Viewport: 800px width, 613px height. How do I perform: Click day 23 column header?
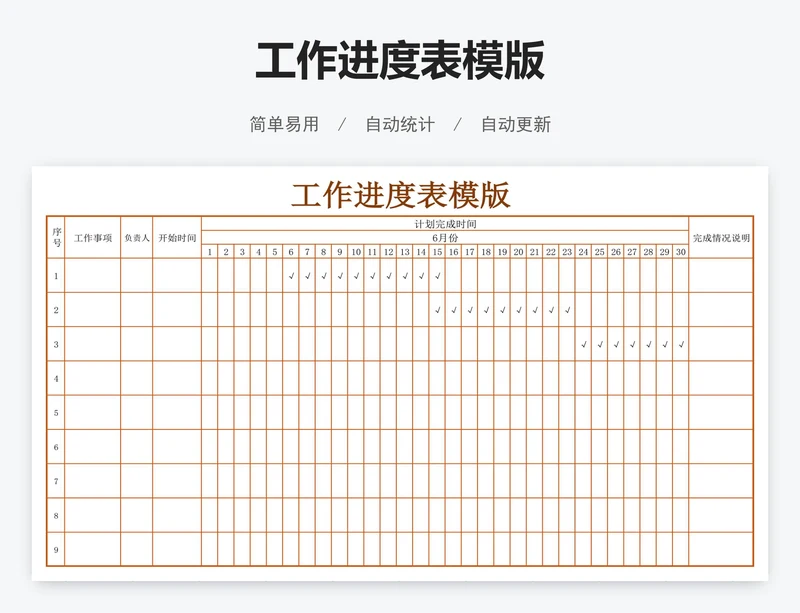[567, 252]
